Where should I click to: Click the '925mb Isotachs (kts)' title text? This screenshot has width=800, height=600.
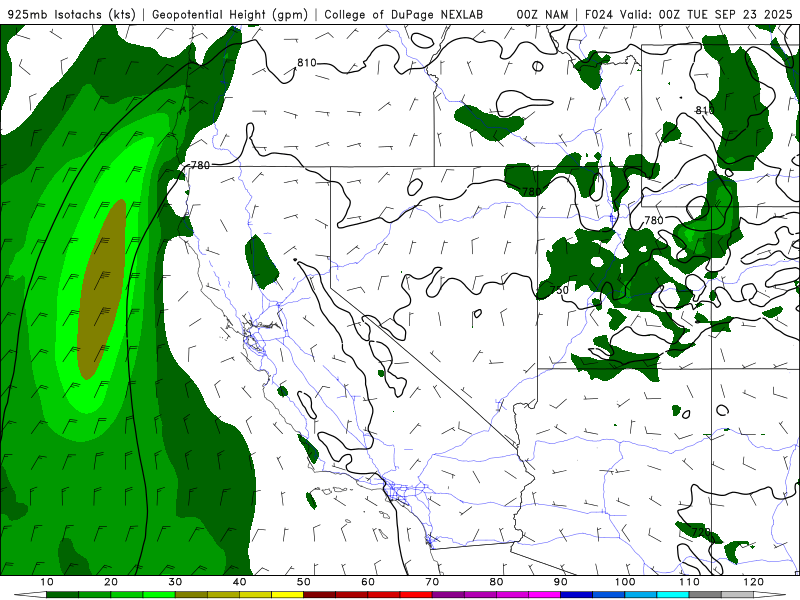point(71,15)
